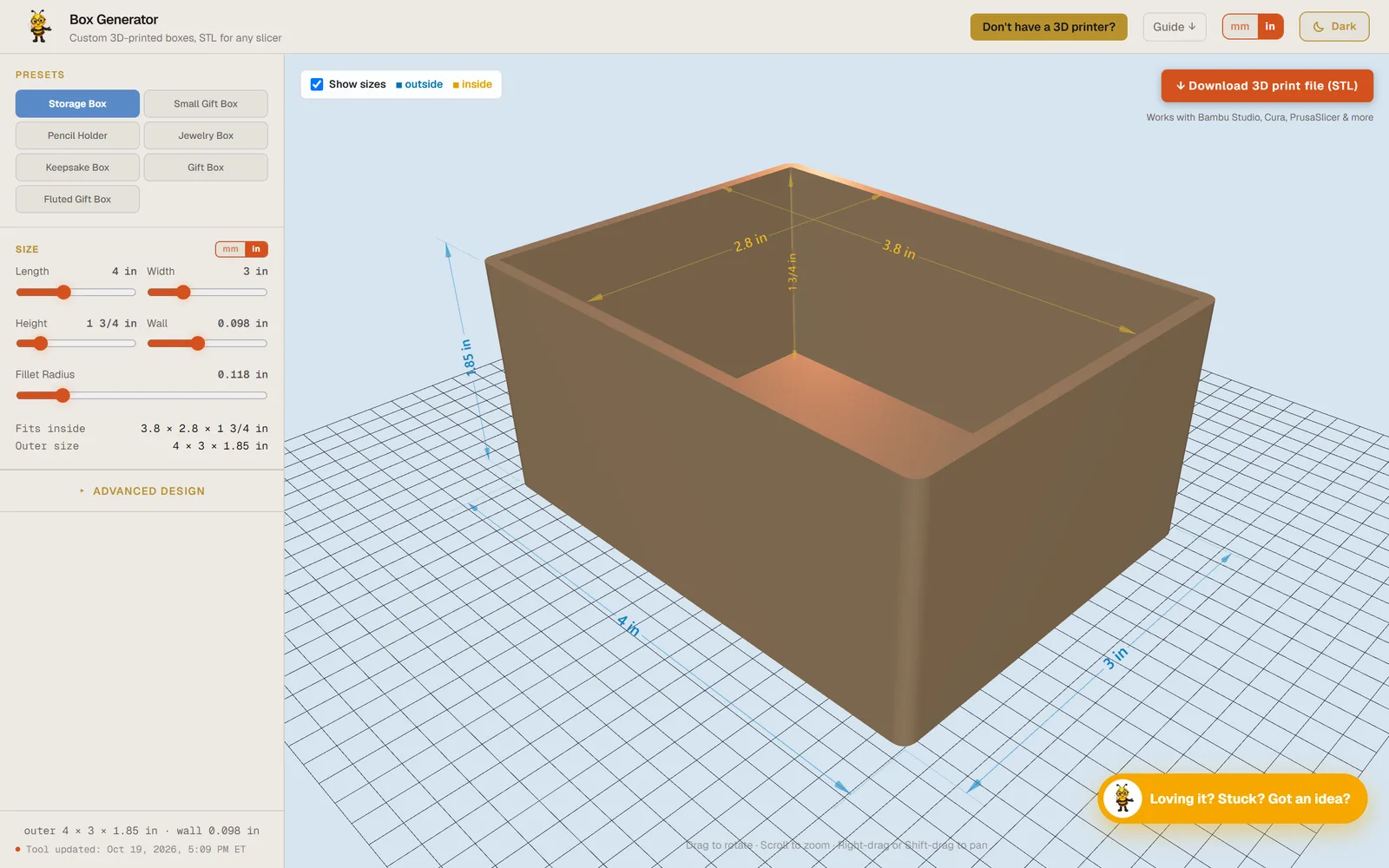Click the Box Generator title
Screen dimensions: 1389x868
point(114,19)
